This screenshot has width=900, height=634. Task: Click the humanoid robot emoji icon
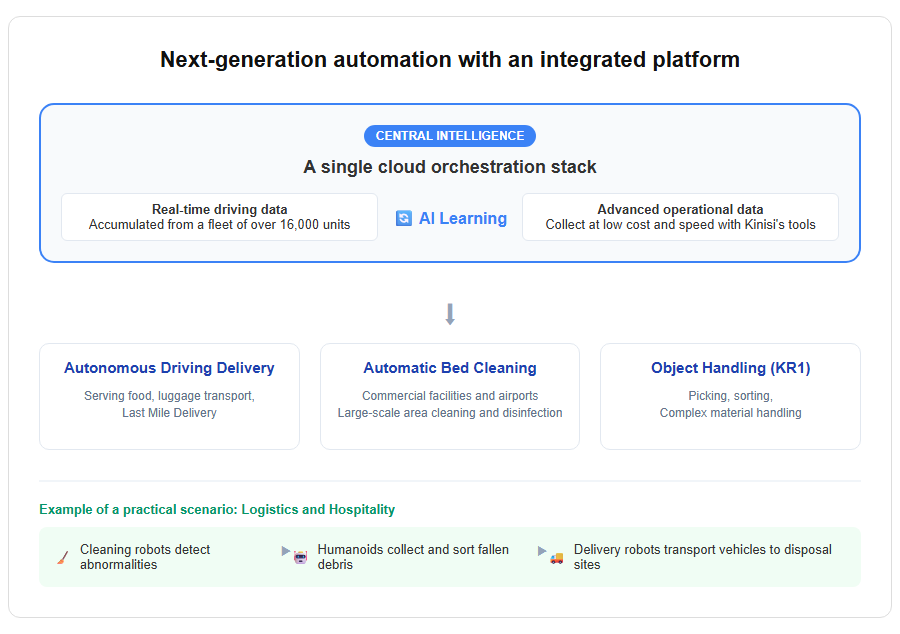(301, 557)
